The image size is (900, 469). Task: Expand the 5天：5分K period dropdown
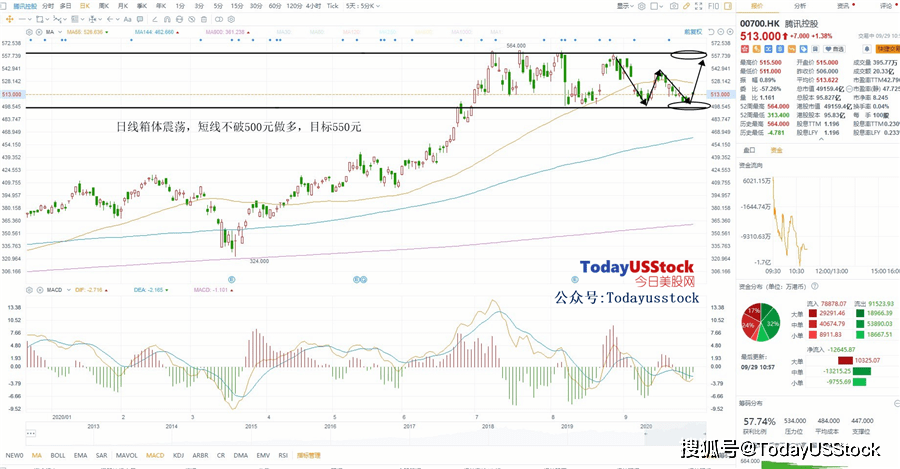359,5
